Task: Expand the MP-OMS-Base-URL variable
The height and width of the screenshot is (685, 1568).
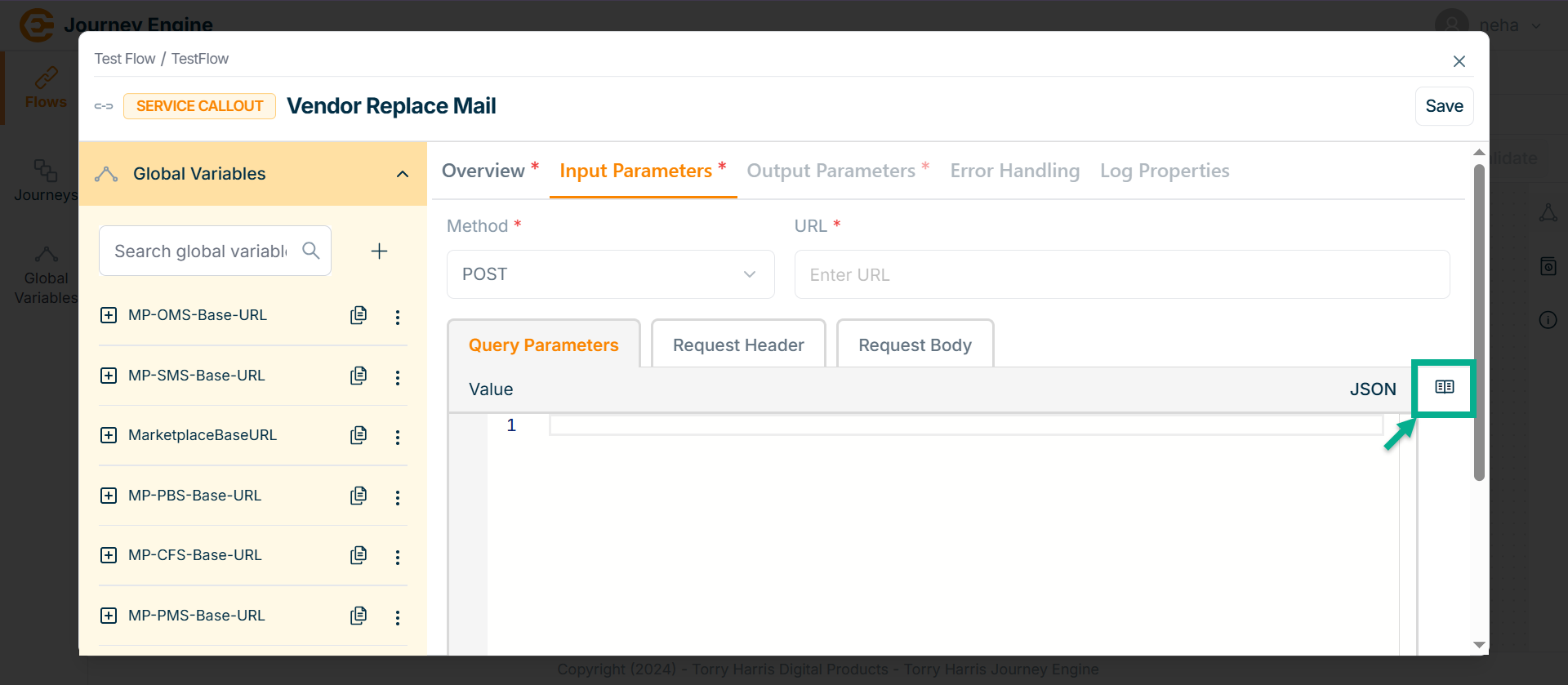Action: point(109,315)
